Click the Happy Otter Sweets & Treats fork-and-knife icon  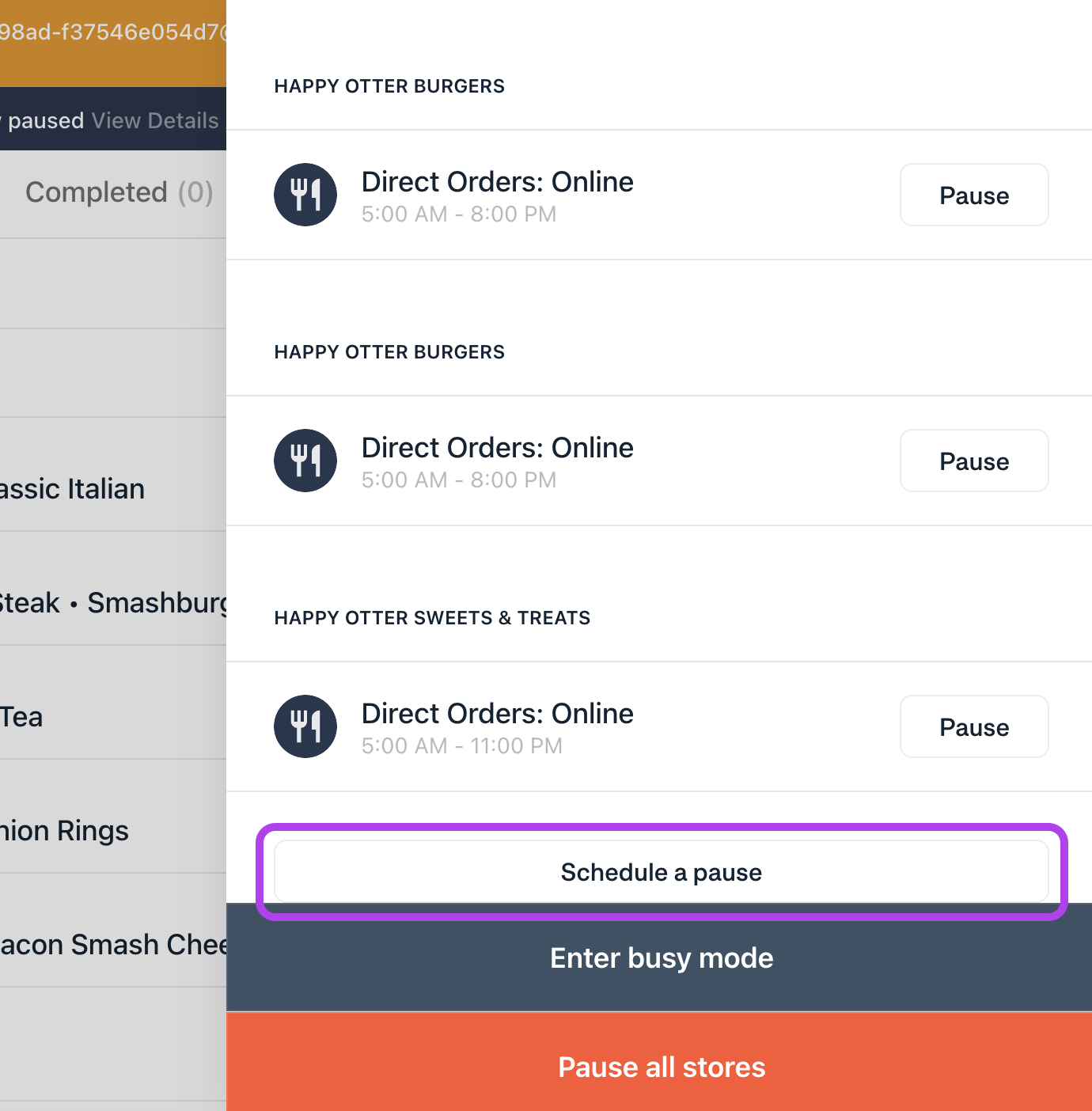(x=305, y=726)
